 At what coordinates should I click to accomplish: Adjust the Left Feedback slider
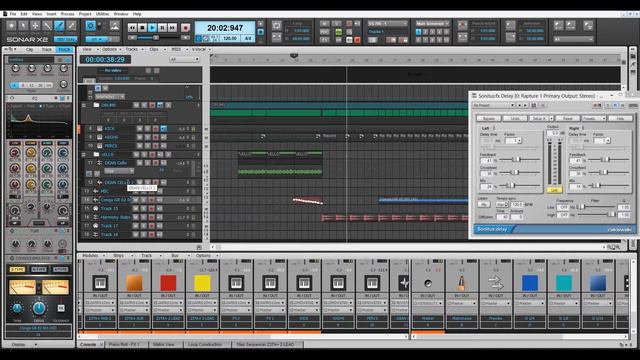[519, 159]
